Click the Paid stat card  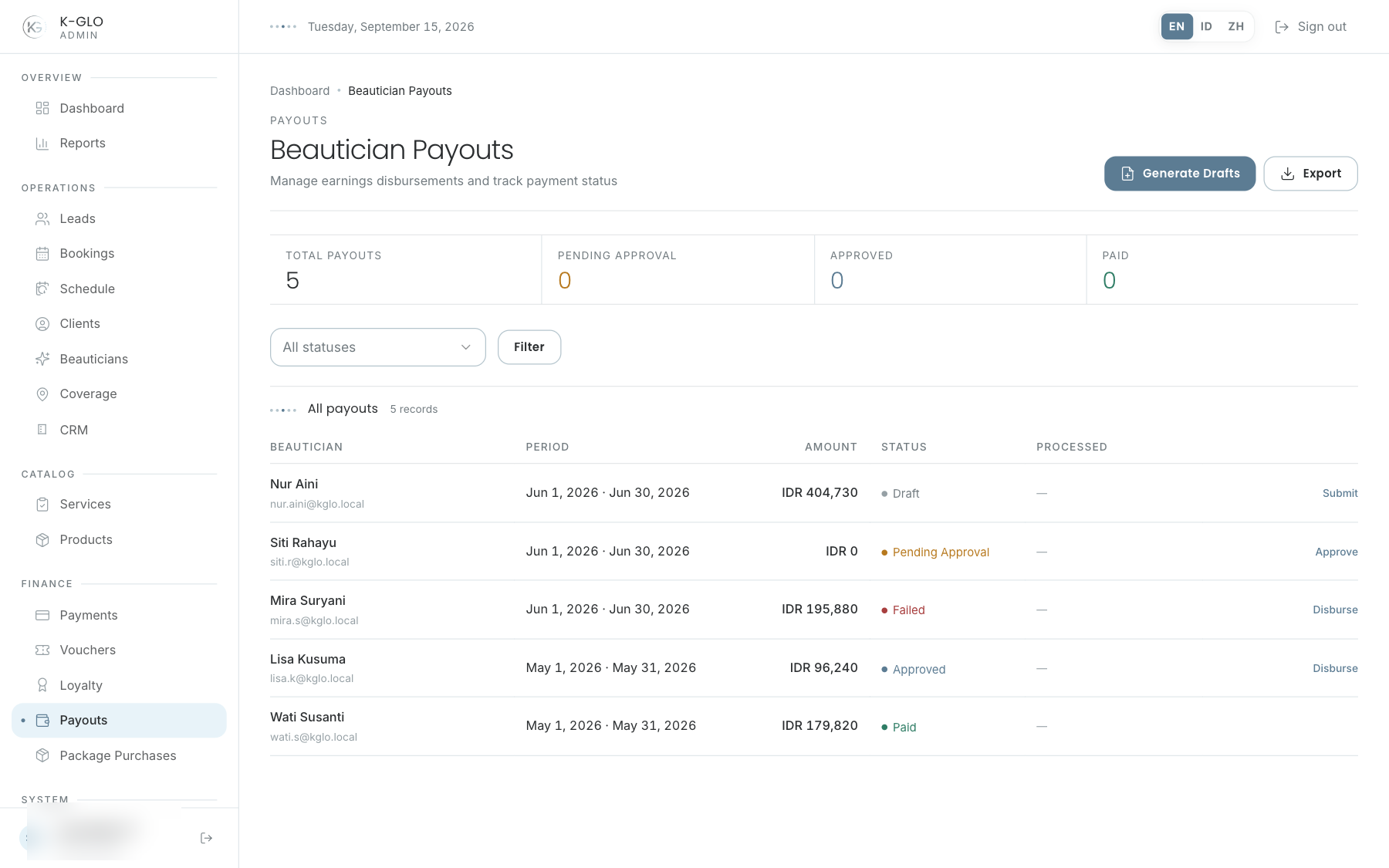pyautogui.click(x=1222, y=269)
